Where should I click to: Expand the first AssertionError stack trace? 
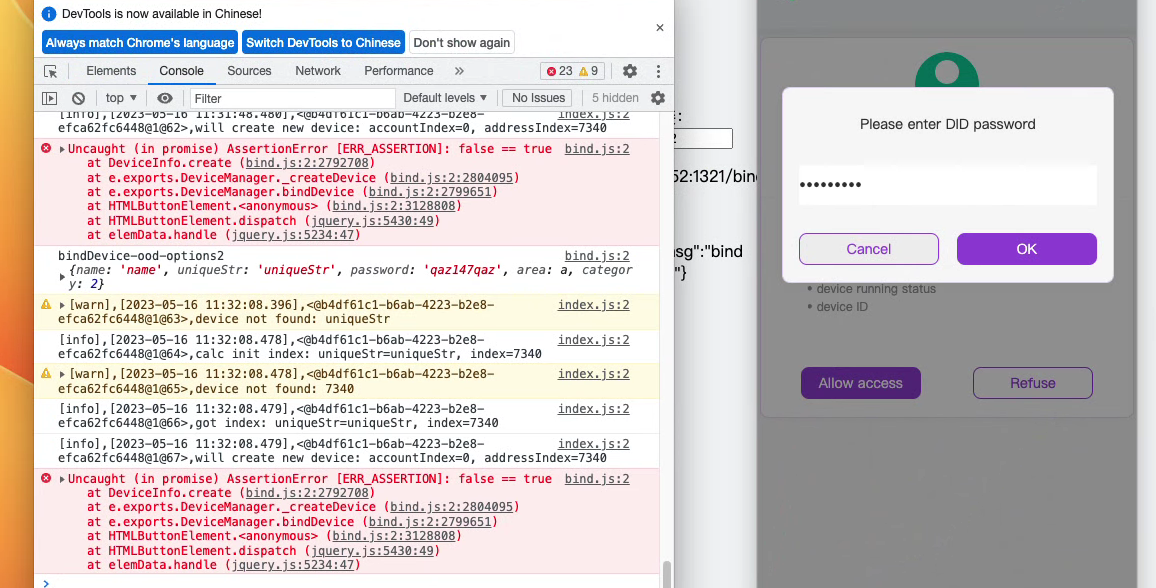click(x=60, y=148)
